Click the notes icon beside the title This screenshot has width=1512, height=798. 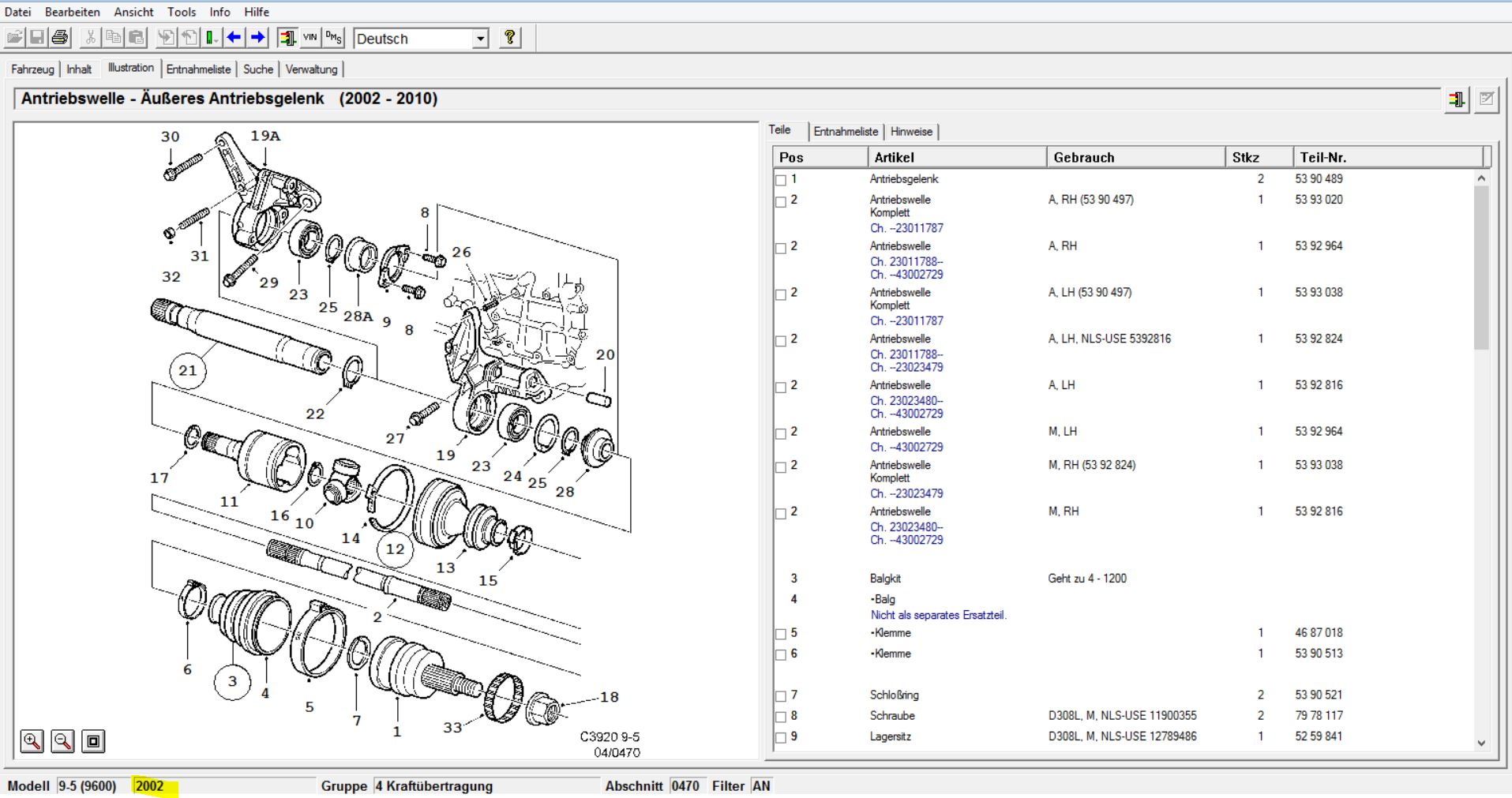click(x=1487, y=99)
